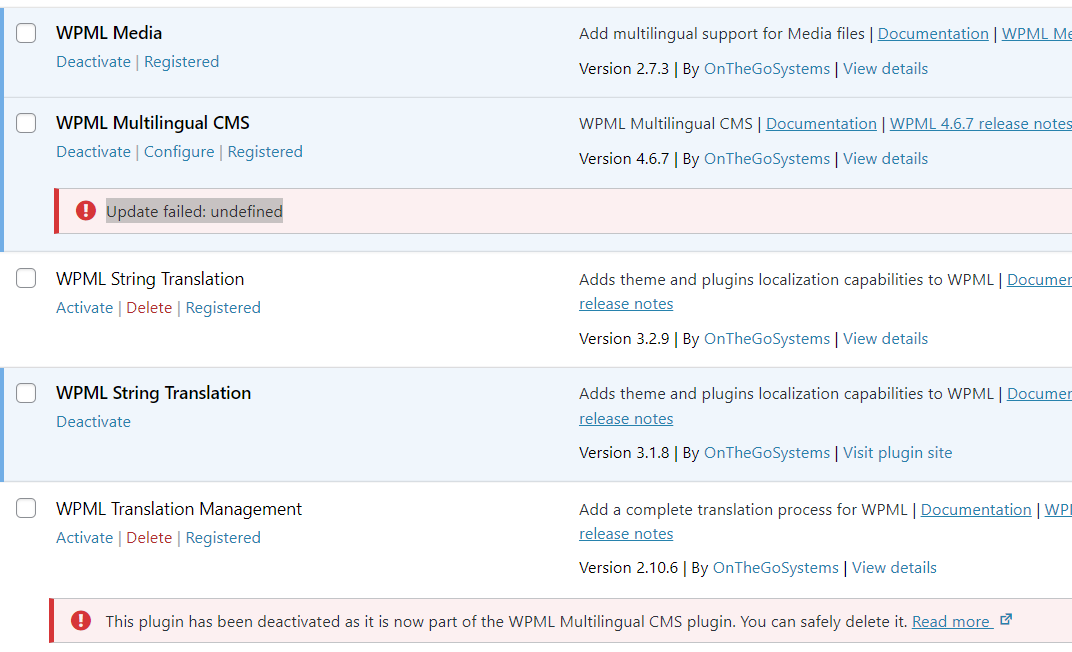Click the 'Version 2.7.3' text
1072x652 pixels.
(624, 68)
